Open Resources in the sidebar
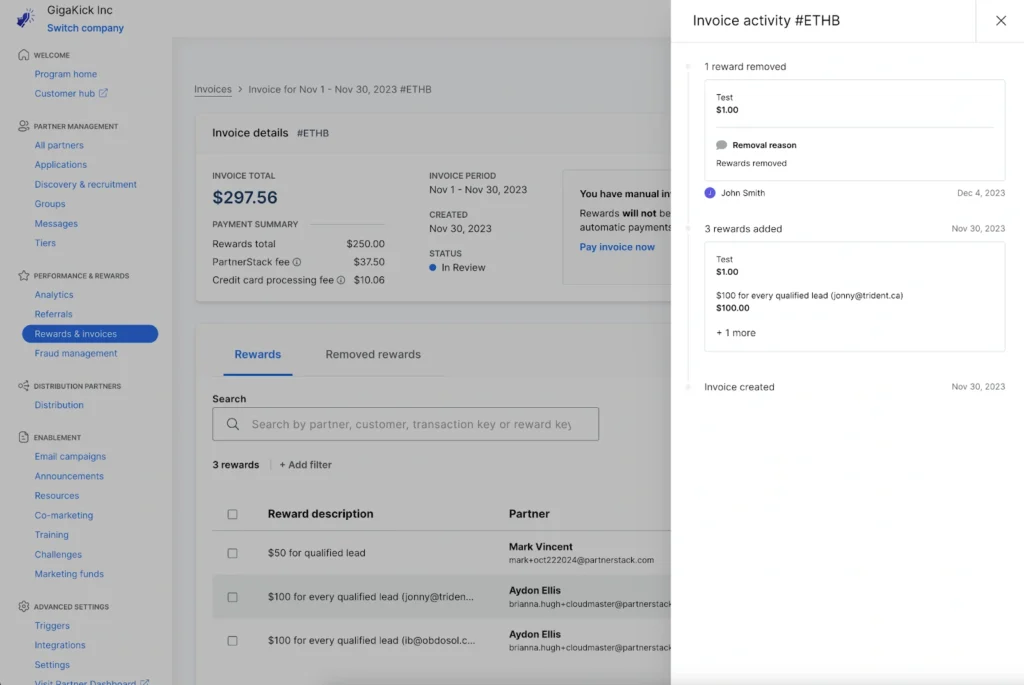The image size is (1024, 685). [56, 496]
